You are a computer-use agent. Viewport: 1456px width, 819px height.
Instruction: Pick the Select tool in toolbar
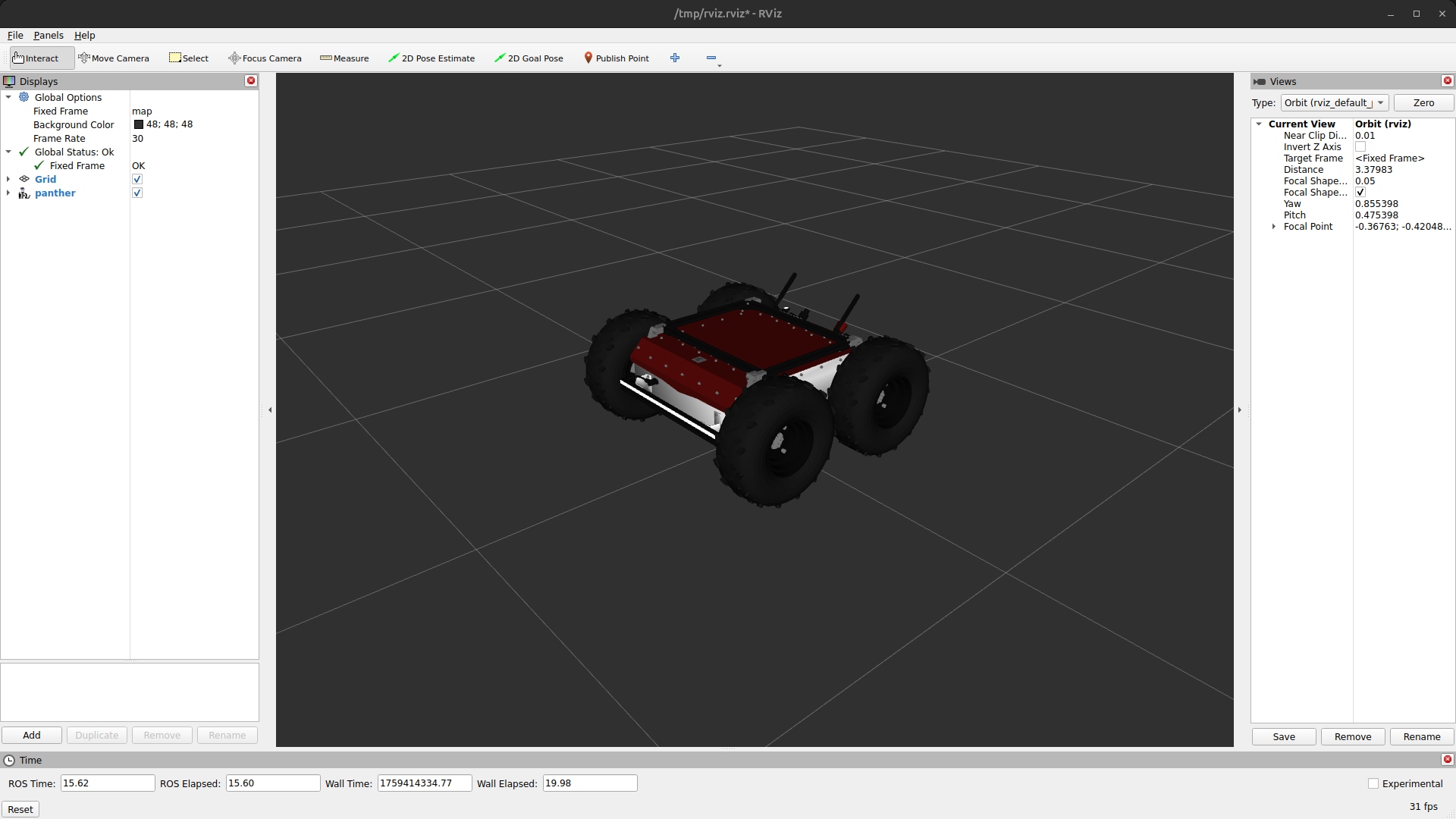189,58
